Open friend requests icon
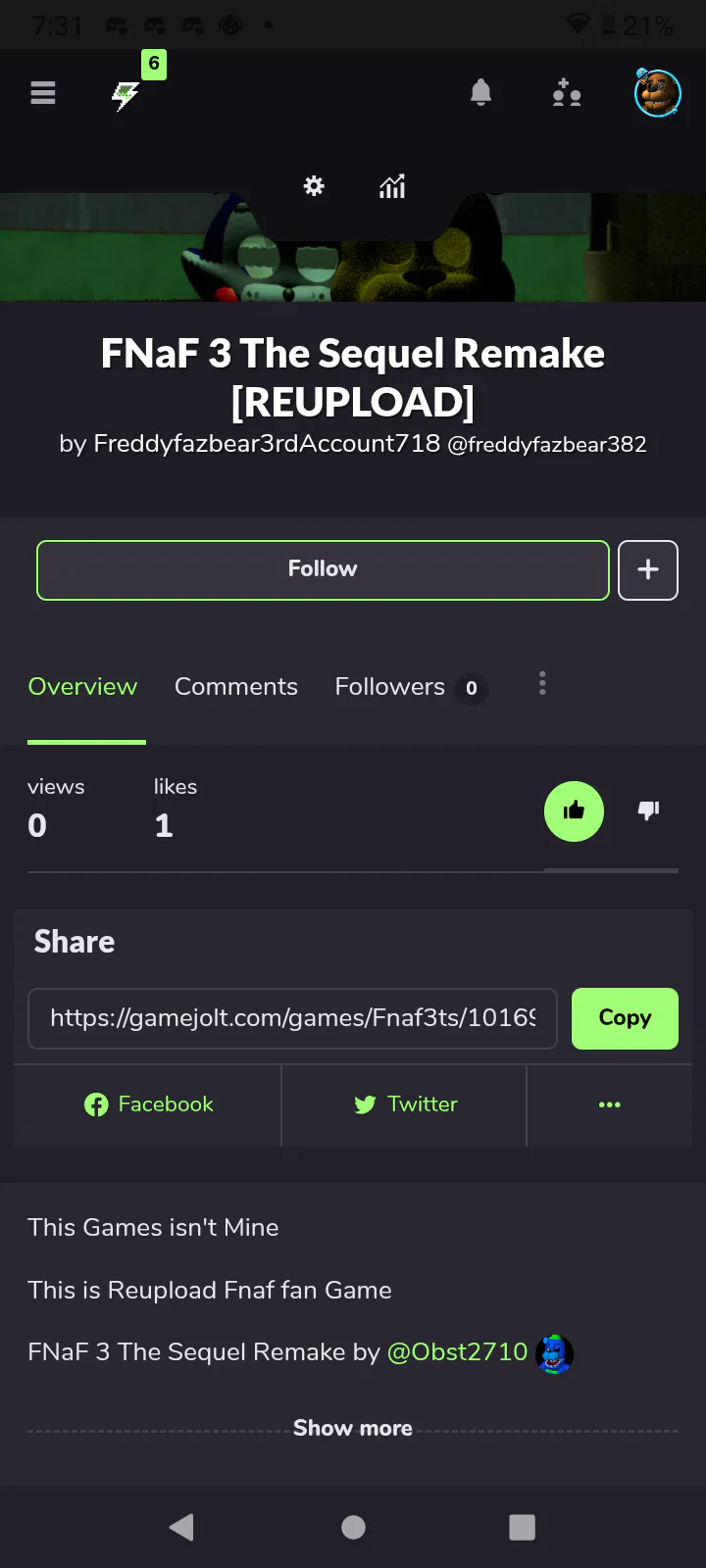This screenshot has height=1568, width=706. 567,93
